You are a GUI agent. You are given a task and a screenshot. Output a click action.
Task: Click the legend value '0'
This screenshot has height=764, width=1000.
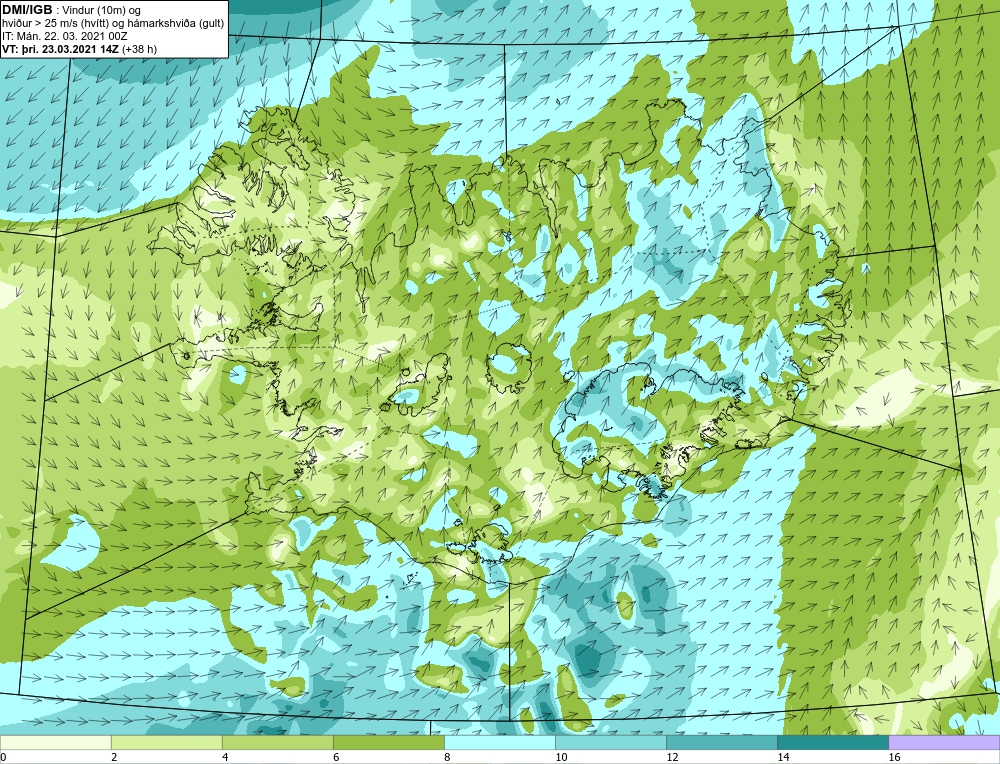[x=3, y=757]
